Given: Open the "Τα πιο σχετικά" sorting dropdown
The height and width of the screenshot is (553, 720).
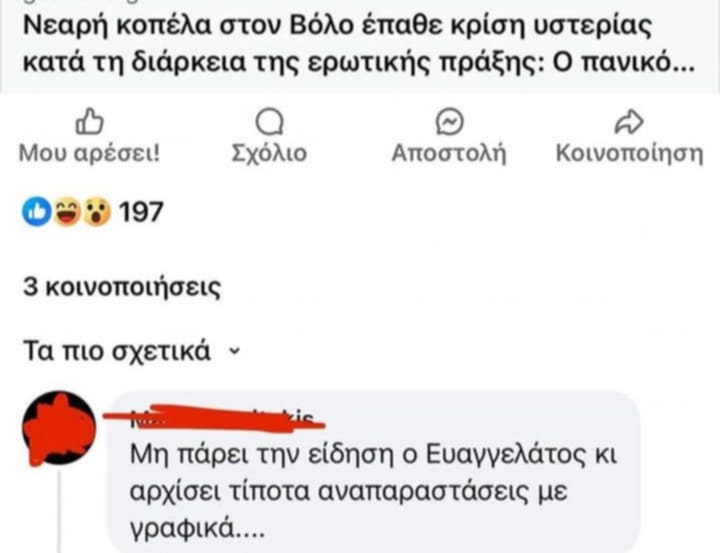Looking at the screenshot, I should pyautogui.click(x=116, y=352).
